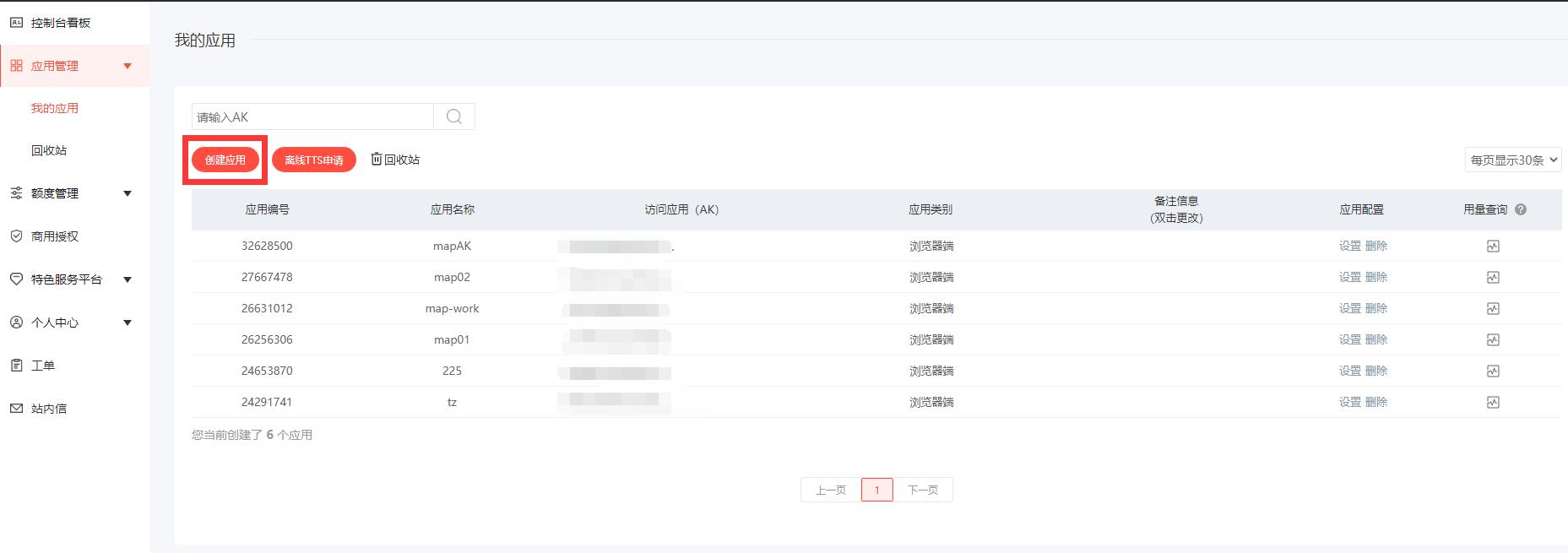Click the 站内信 envelope icon

click(x=16, y=409)
